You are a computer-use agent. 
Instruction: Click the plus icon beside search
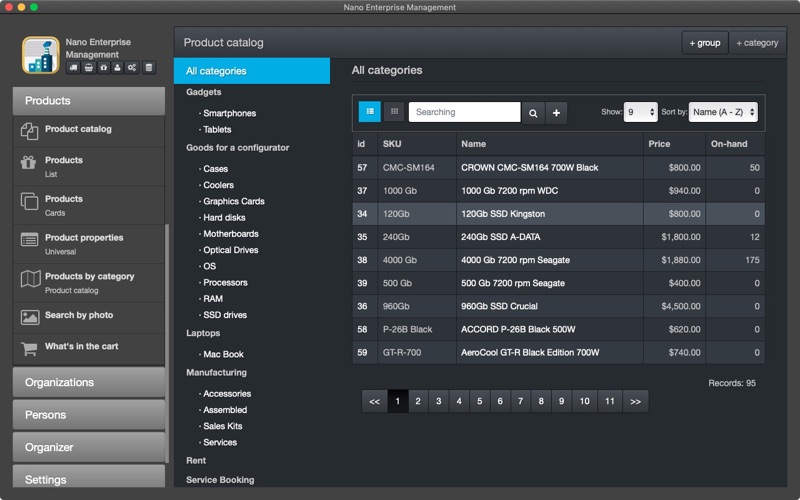pos(557,113)
